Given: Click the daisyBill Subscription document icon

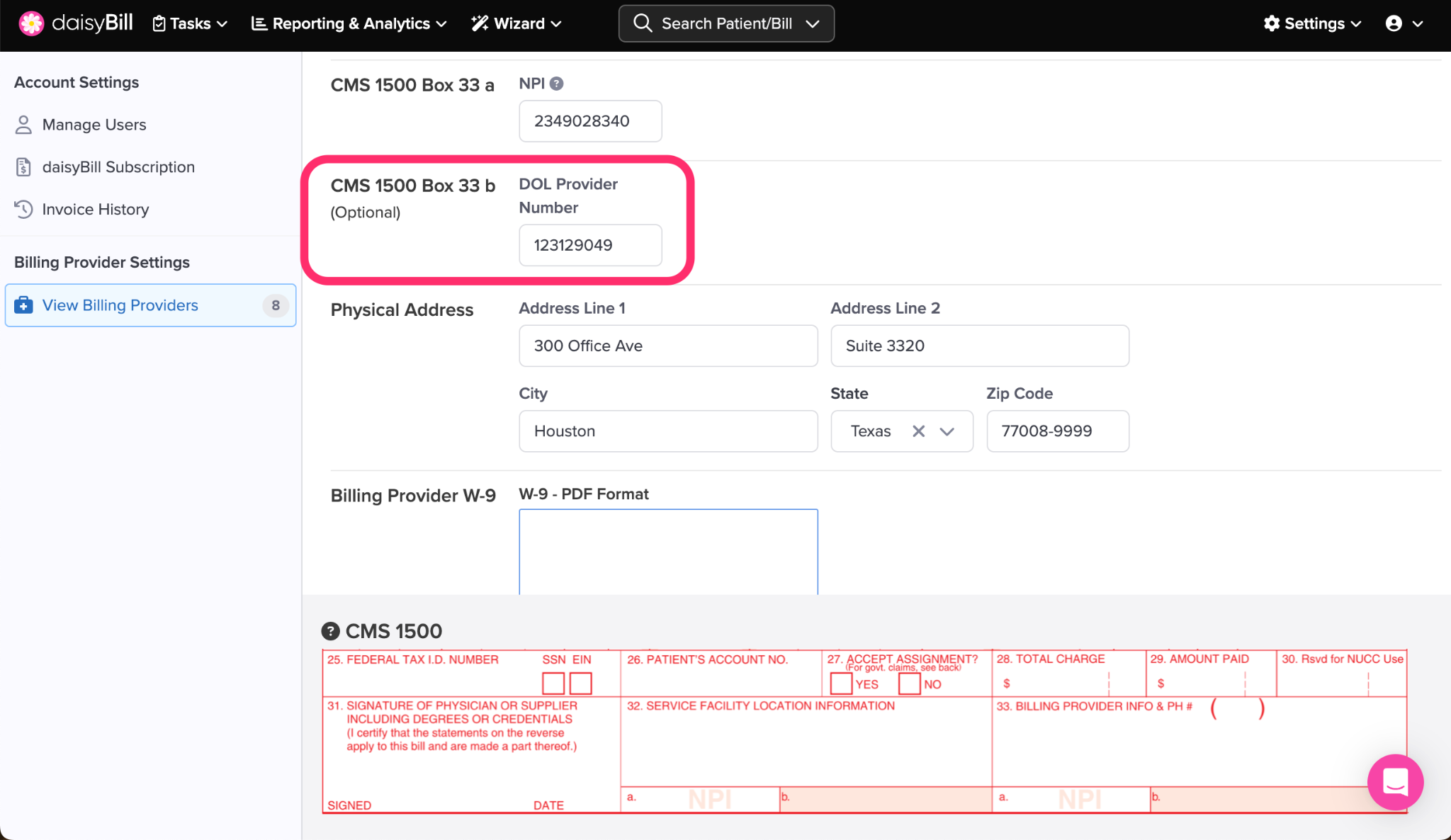Looking at the screenshot, I should point(23,167).
